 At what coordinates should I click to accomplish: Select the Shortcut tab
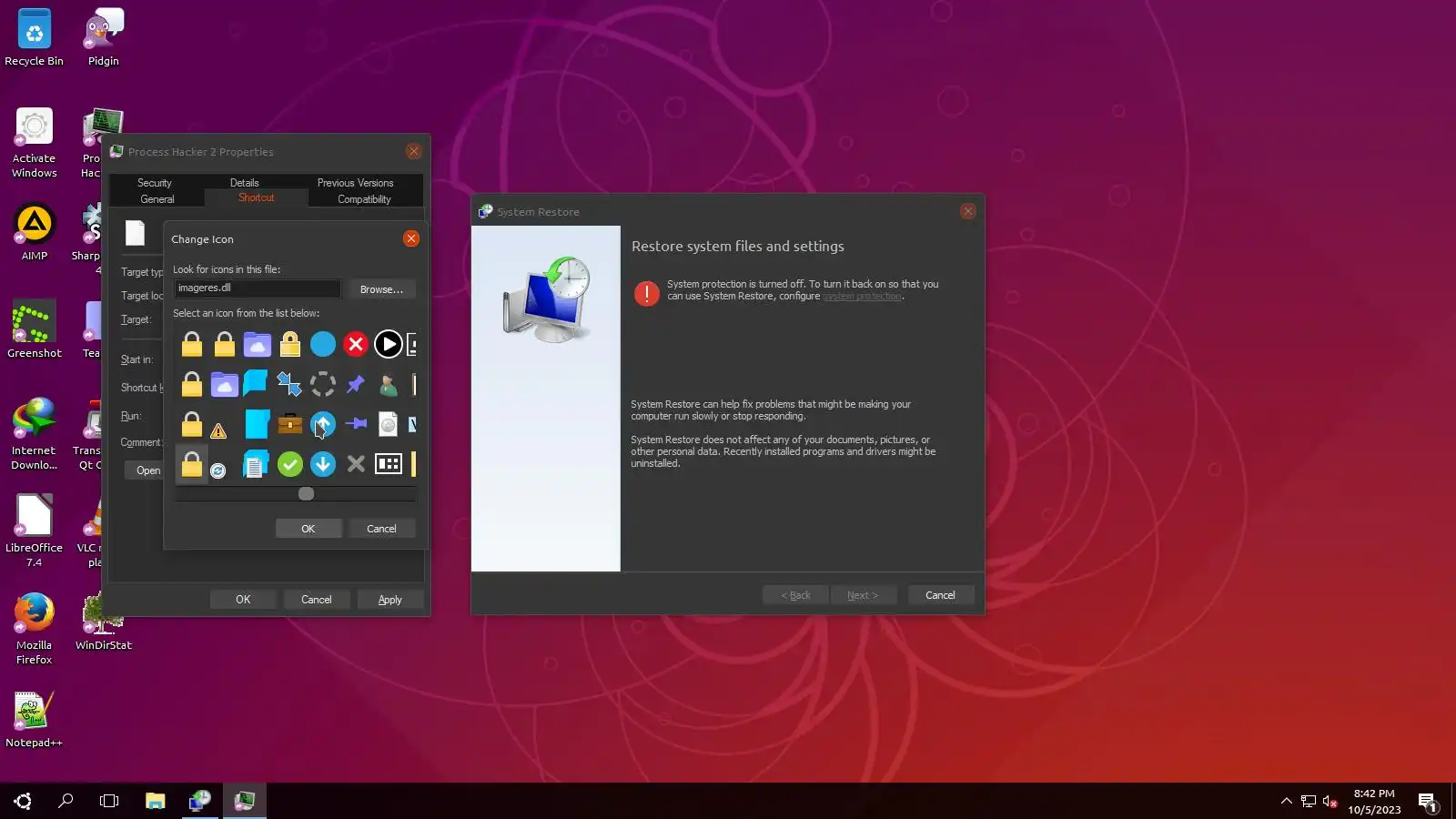pos(257,197)
